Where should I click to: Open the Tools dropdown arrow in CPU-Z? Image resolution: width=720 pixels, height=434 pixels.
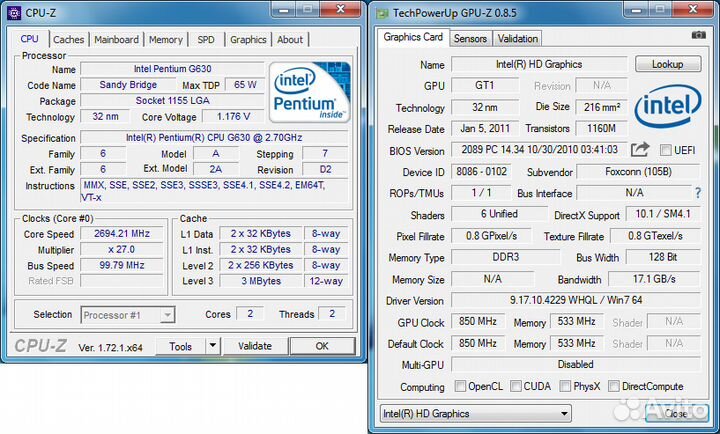click(213, 345)
